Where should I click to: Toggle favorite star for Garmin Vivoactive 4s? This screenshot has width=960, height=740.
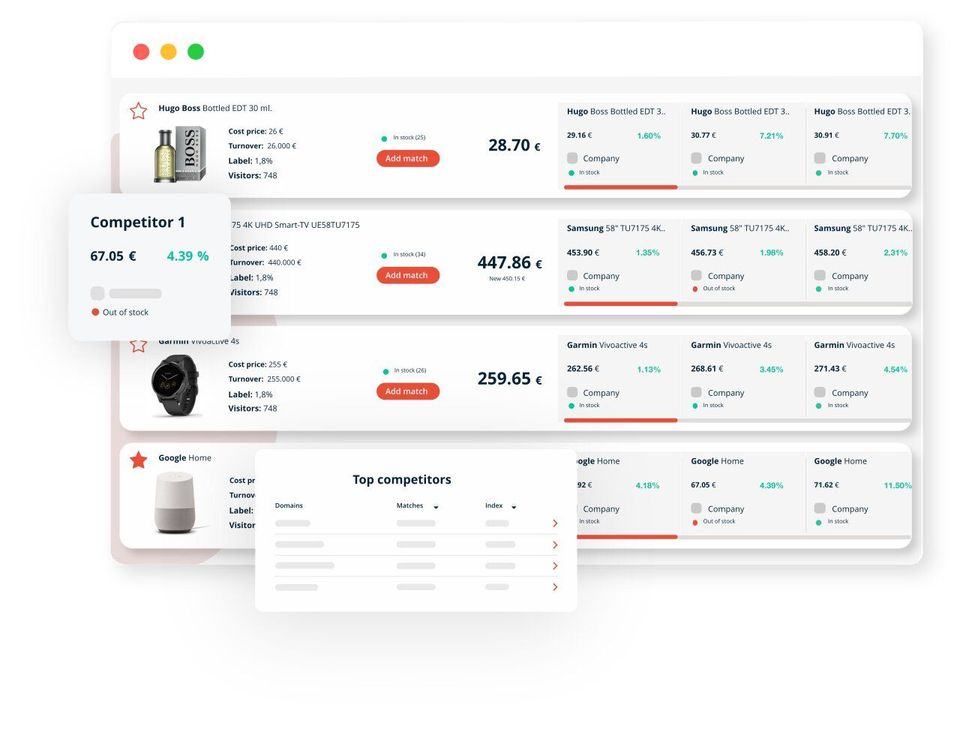point(138,346)
